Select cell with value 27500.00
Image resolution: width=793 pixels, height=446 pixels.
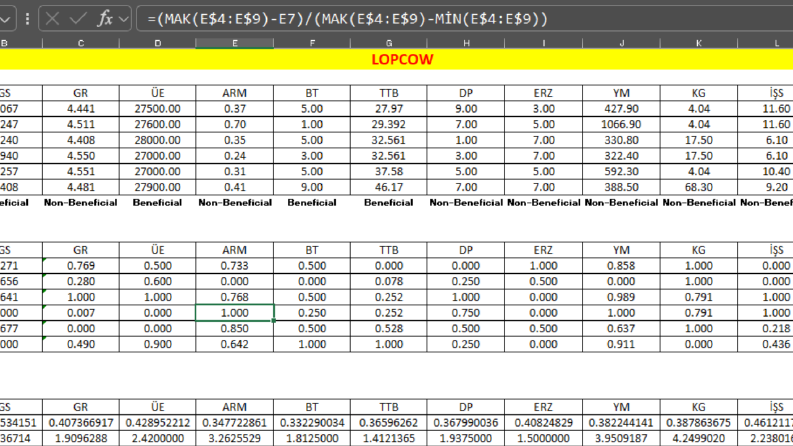(x=158, y=109)
